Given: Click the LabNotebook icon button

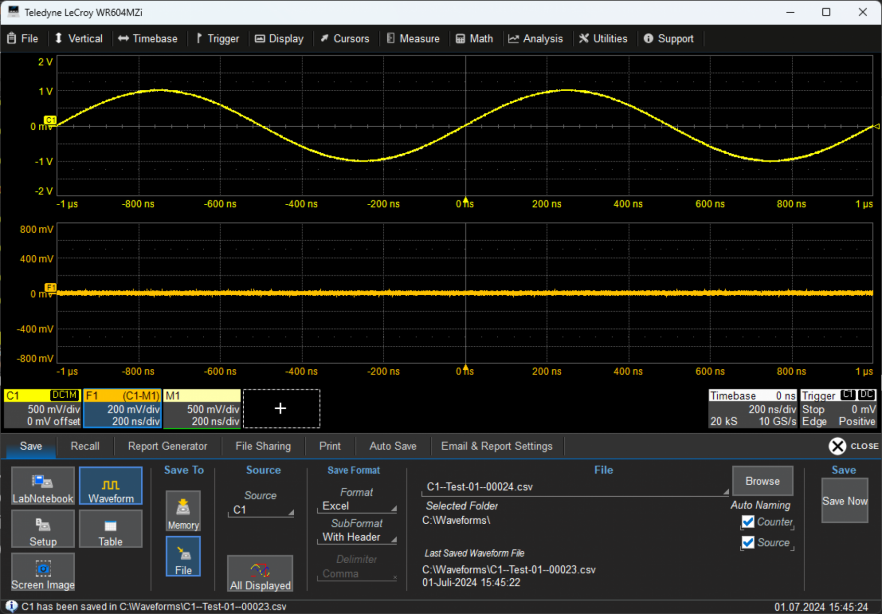Looking at the screenshot, I should (43, 486).
